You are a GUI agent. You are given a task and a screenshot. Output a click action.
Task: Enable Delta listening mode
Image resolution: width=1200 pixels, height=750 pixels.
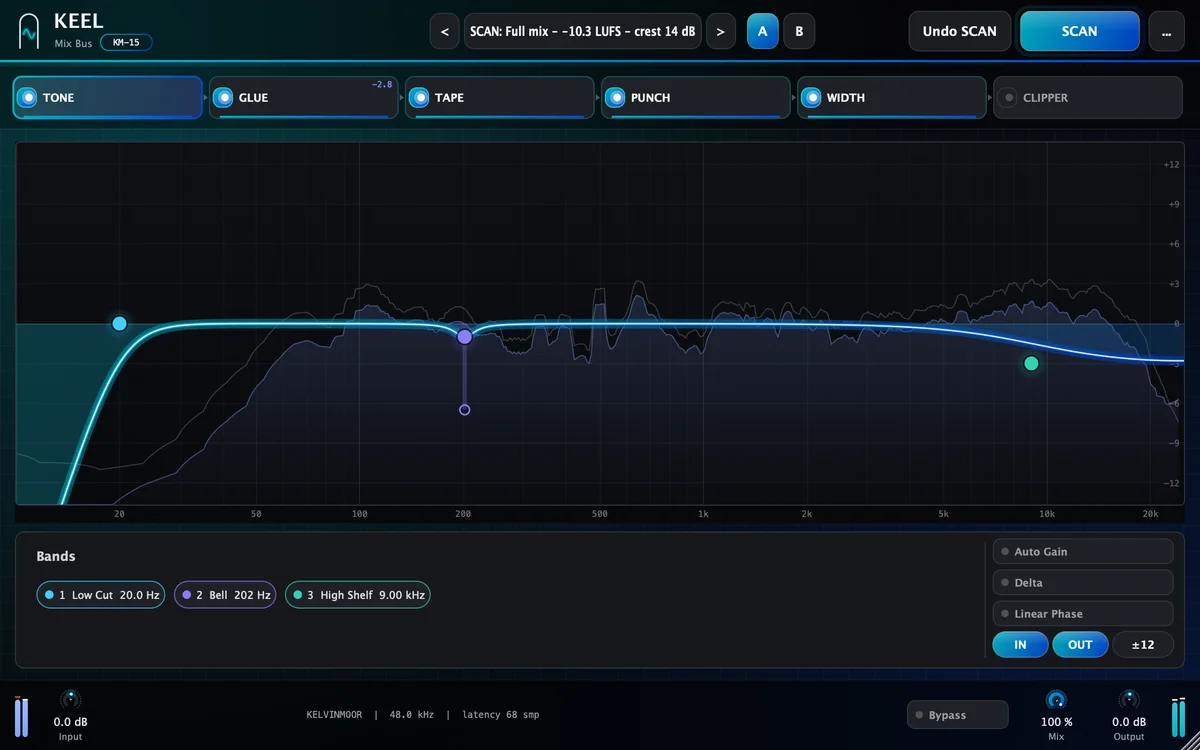pos(1083,583)
